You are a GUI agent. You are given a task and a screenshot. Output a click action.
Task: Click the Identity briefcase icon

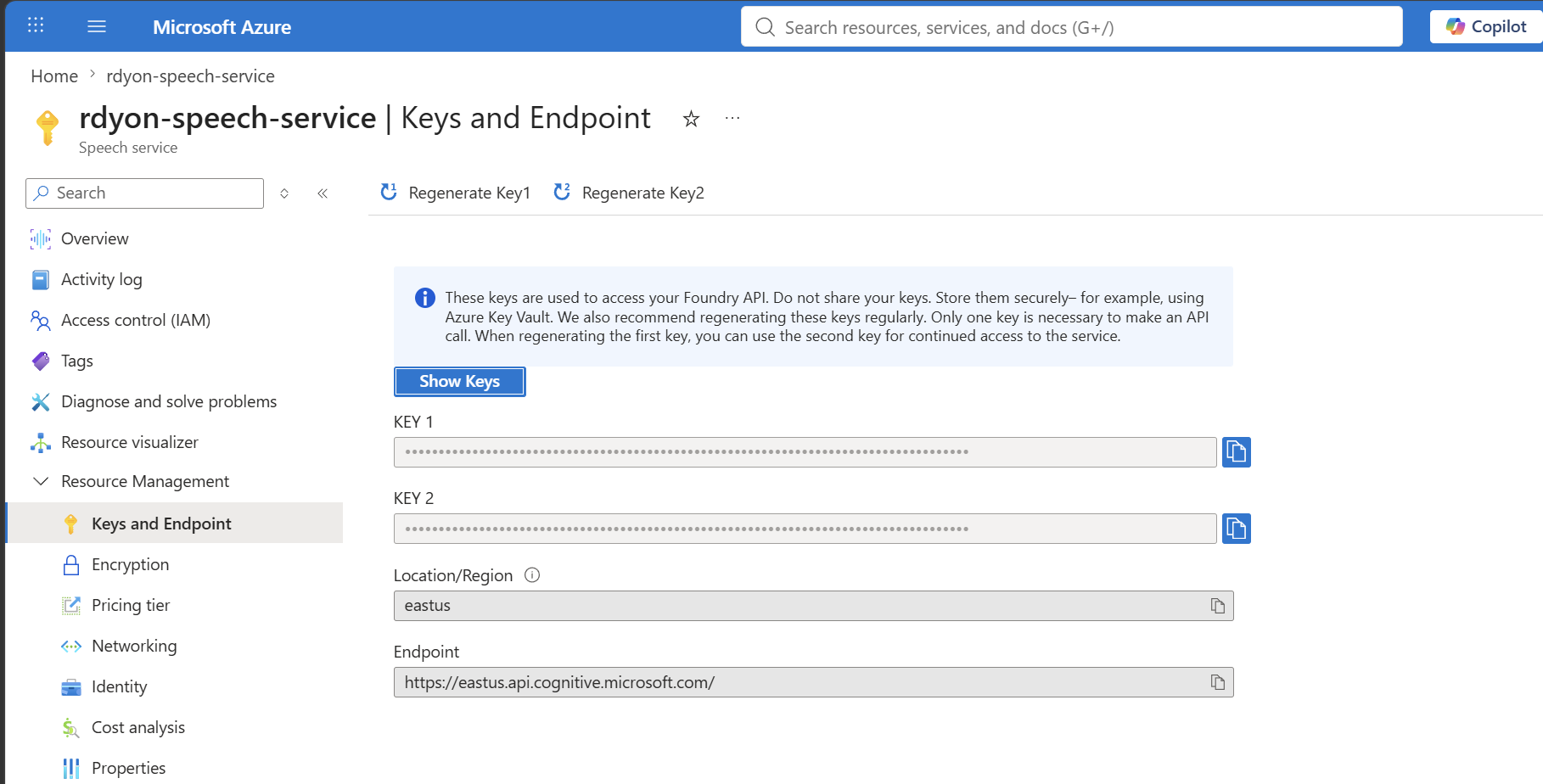tap(71, 687)
